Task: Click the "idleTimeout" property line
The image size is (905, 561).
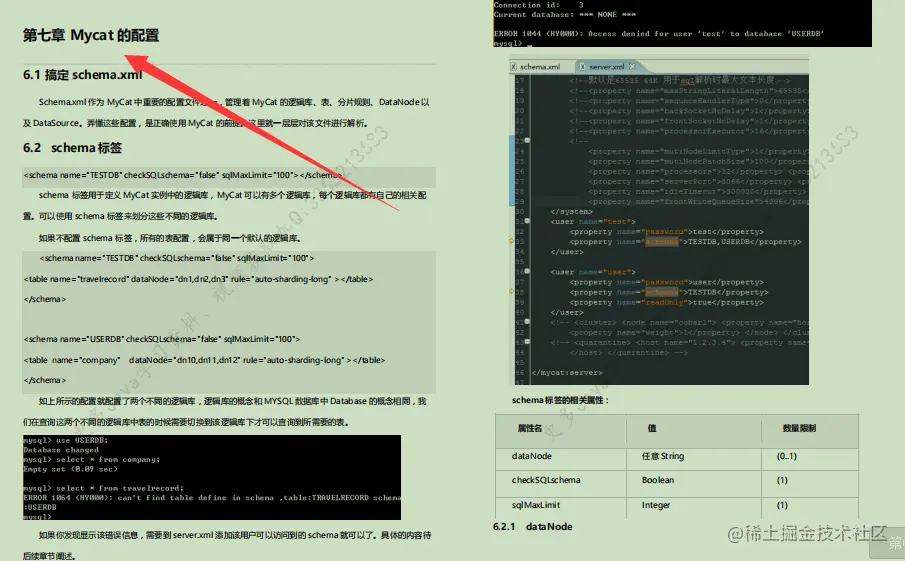Action: [x=698, y=192]
